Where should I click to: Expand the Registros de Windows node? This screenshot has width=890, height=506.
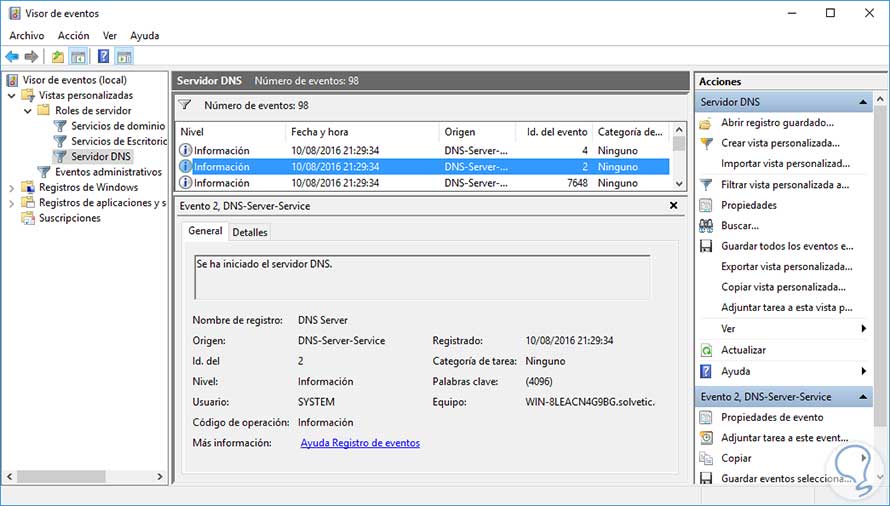[11, 187]
